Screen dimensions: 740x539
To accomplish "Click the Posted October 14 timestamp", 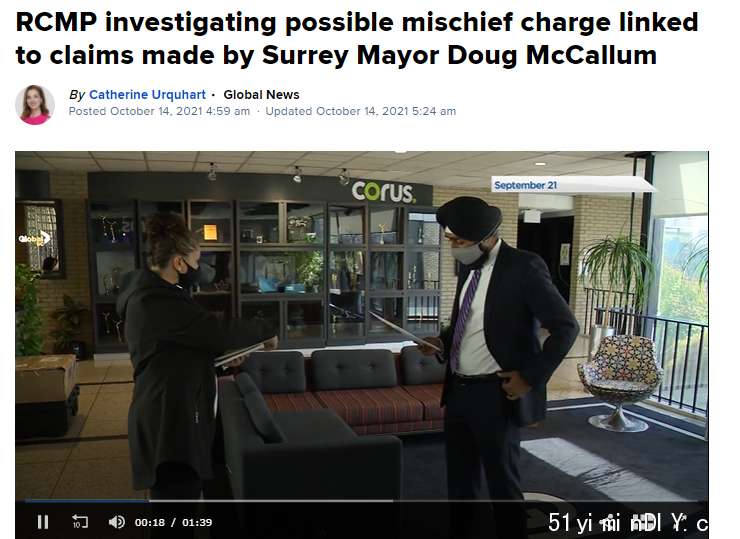I will [x=159, y=111].
